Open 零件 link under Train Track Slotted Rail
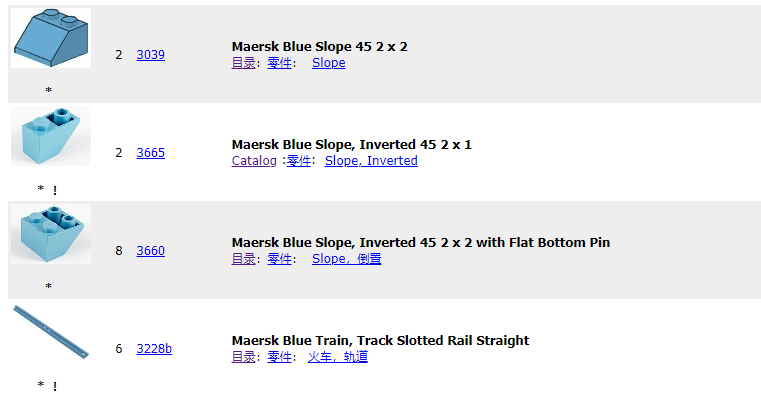The image size is (761, 394). [280, 357]
